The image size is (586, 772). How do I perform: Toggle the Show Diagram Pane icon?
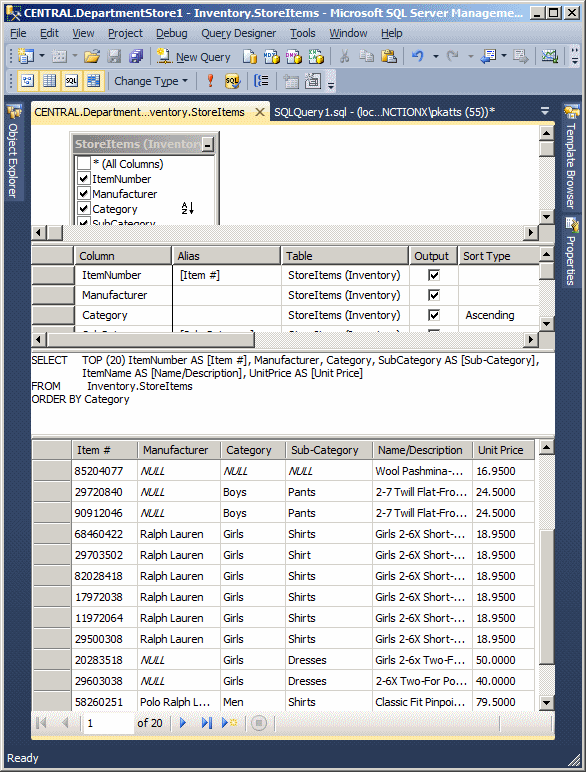[x=28, y=81]
